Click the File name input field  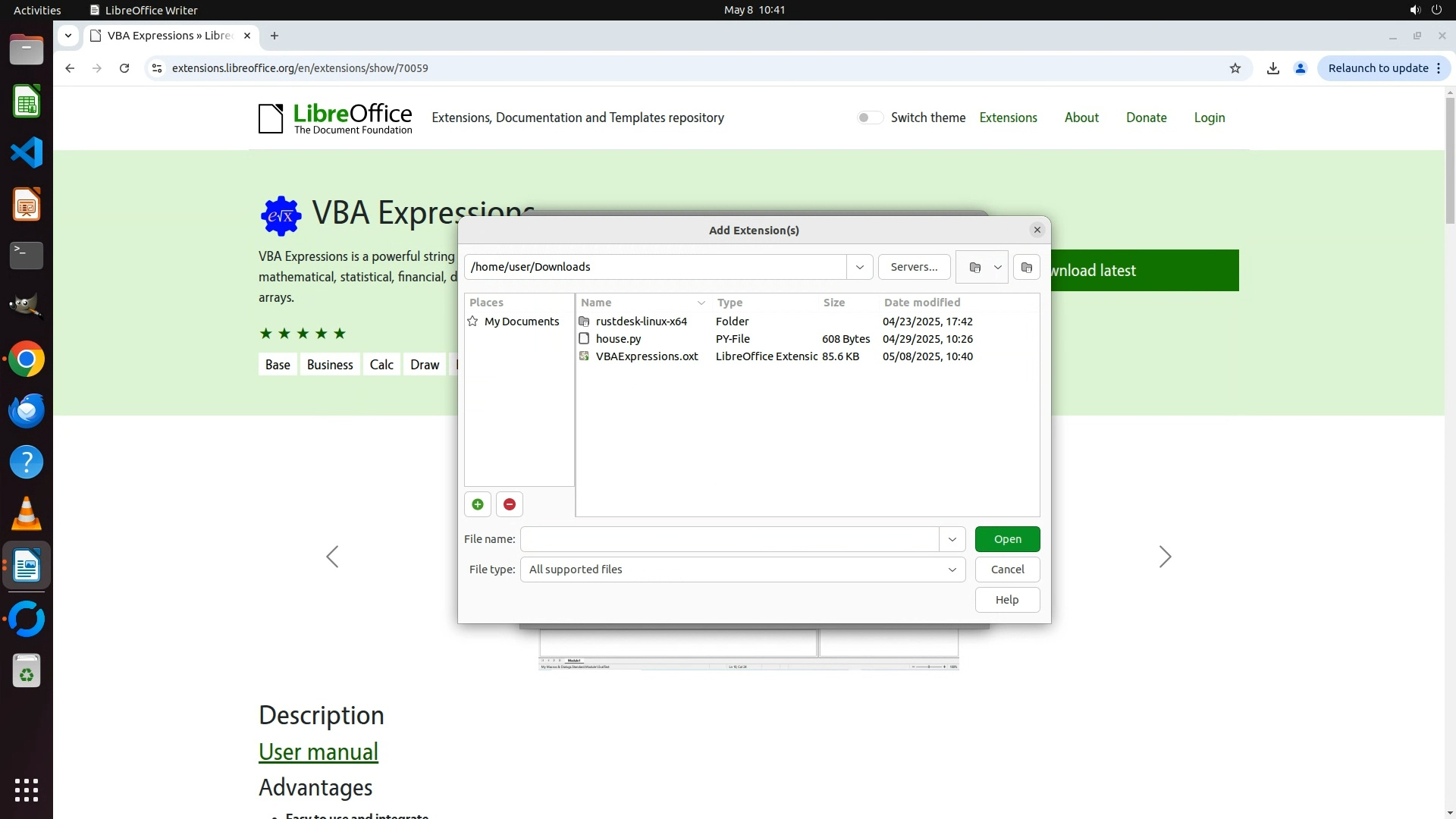click(729, 539)
